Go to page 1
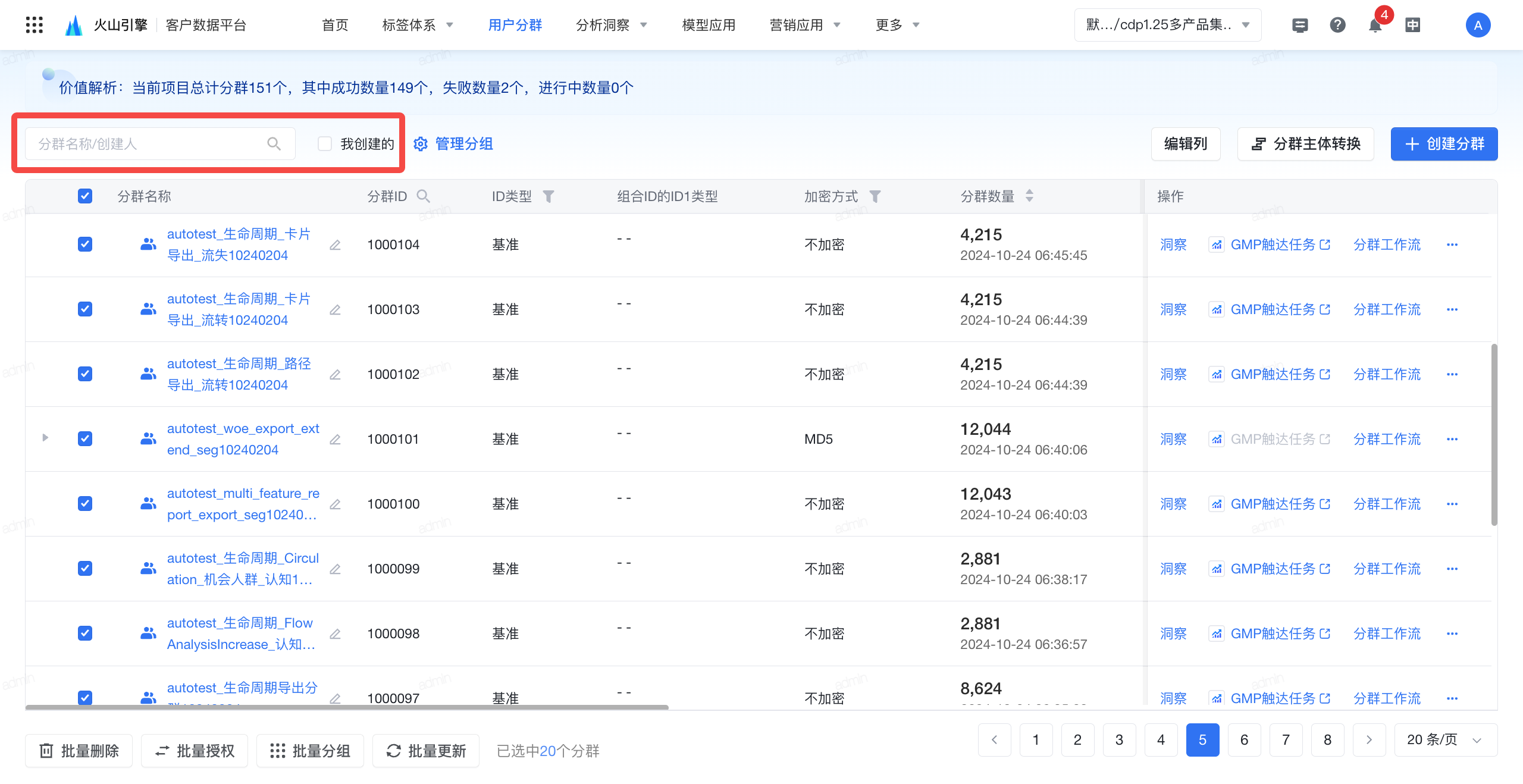 coord(1036,739)
